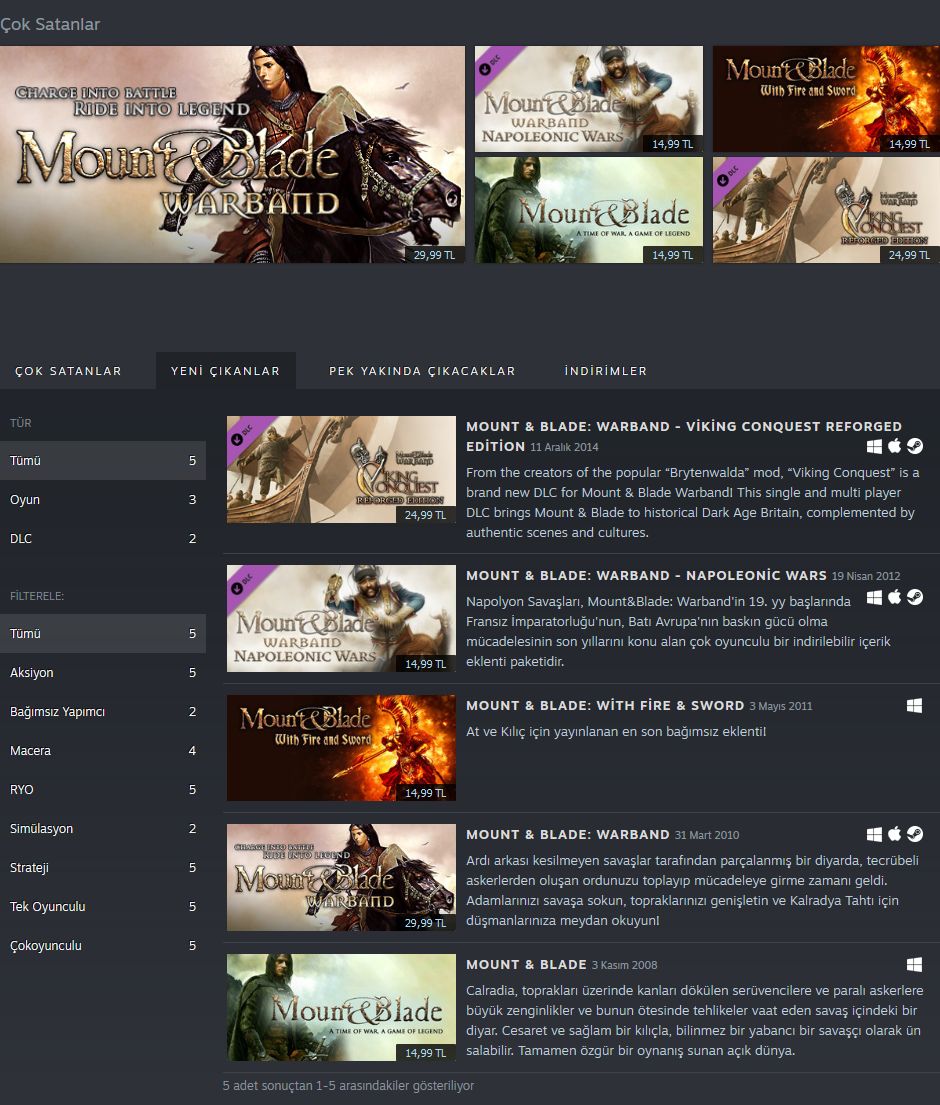940x1105 pixels.
Task: Click Windows icon on Mount & Blade 2008 row
Action: coord(915,965)
